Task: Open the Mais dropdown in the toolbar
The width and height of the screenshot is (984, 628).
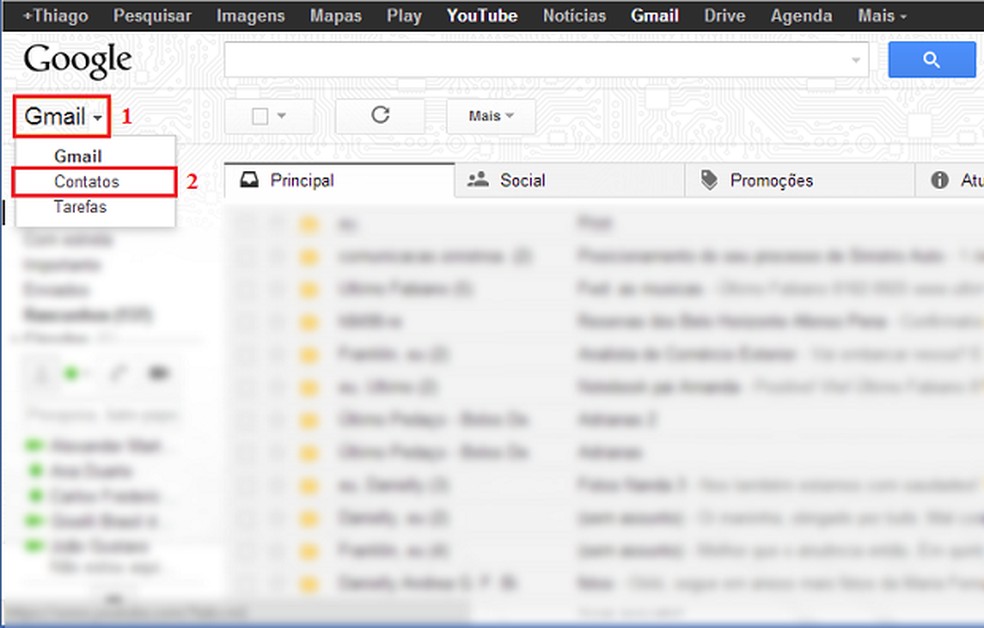Action: [x=489, y=116]
